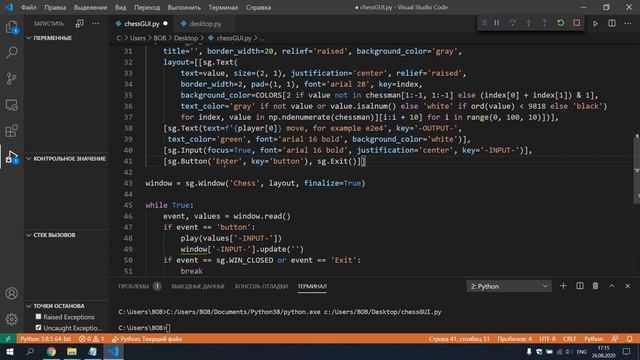Click the Desktop breadcrumb segment
640x360 pixels.
[186, 38]
